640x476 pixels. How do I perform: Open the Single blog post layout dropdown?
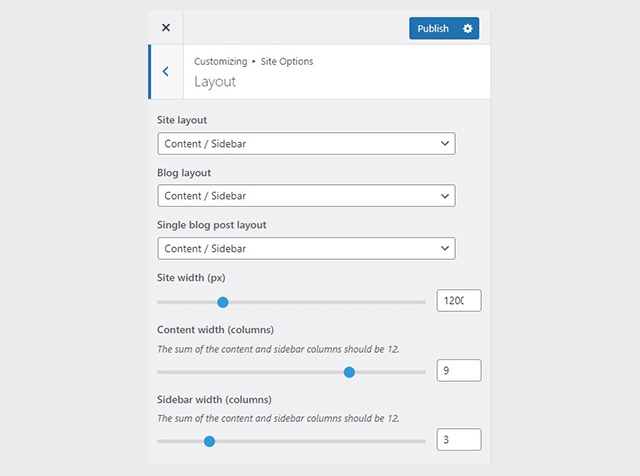307,248
